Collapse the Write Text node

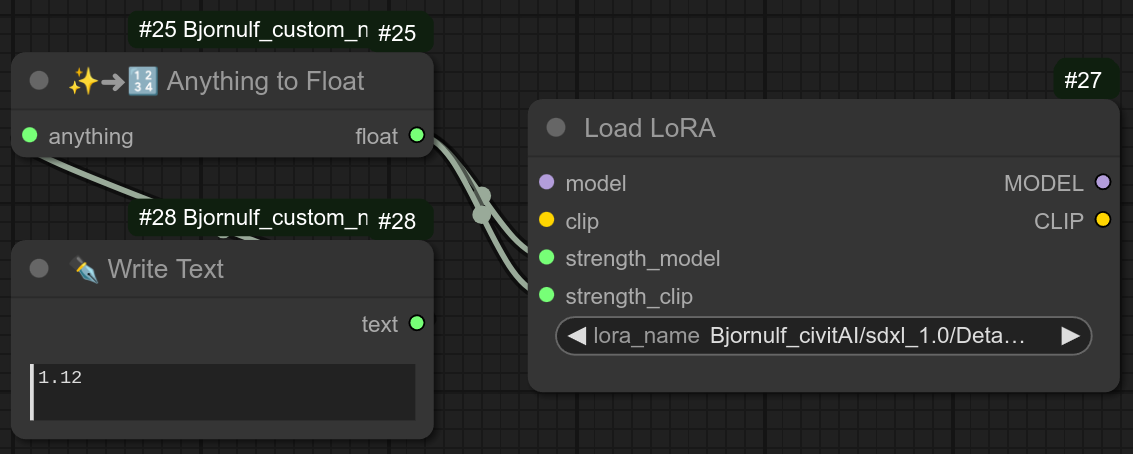tap(39, 268)
